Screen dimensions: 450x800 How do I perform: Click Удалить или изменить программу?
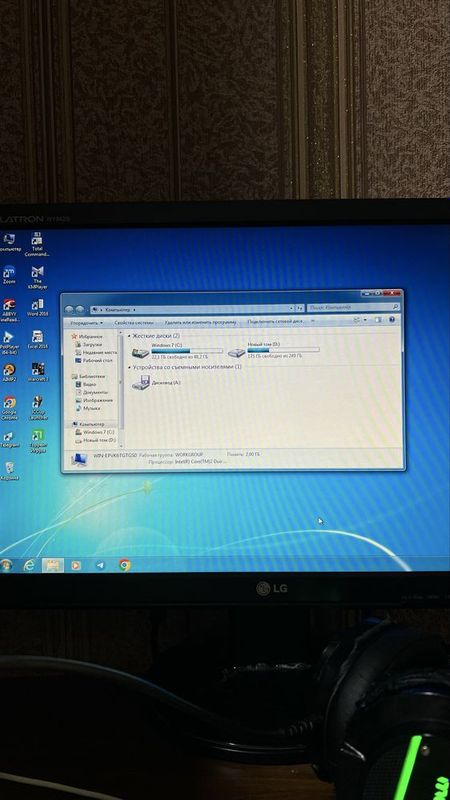tap(200, 322)
